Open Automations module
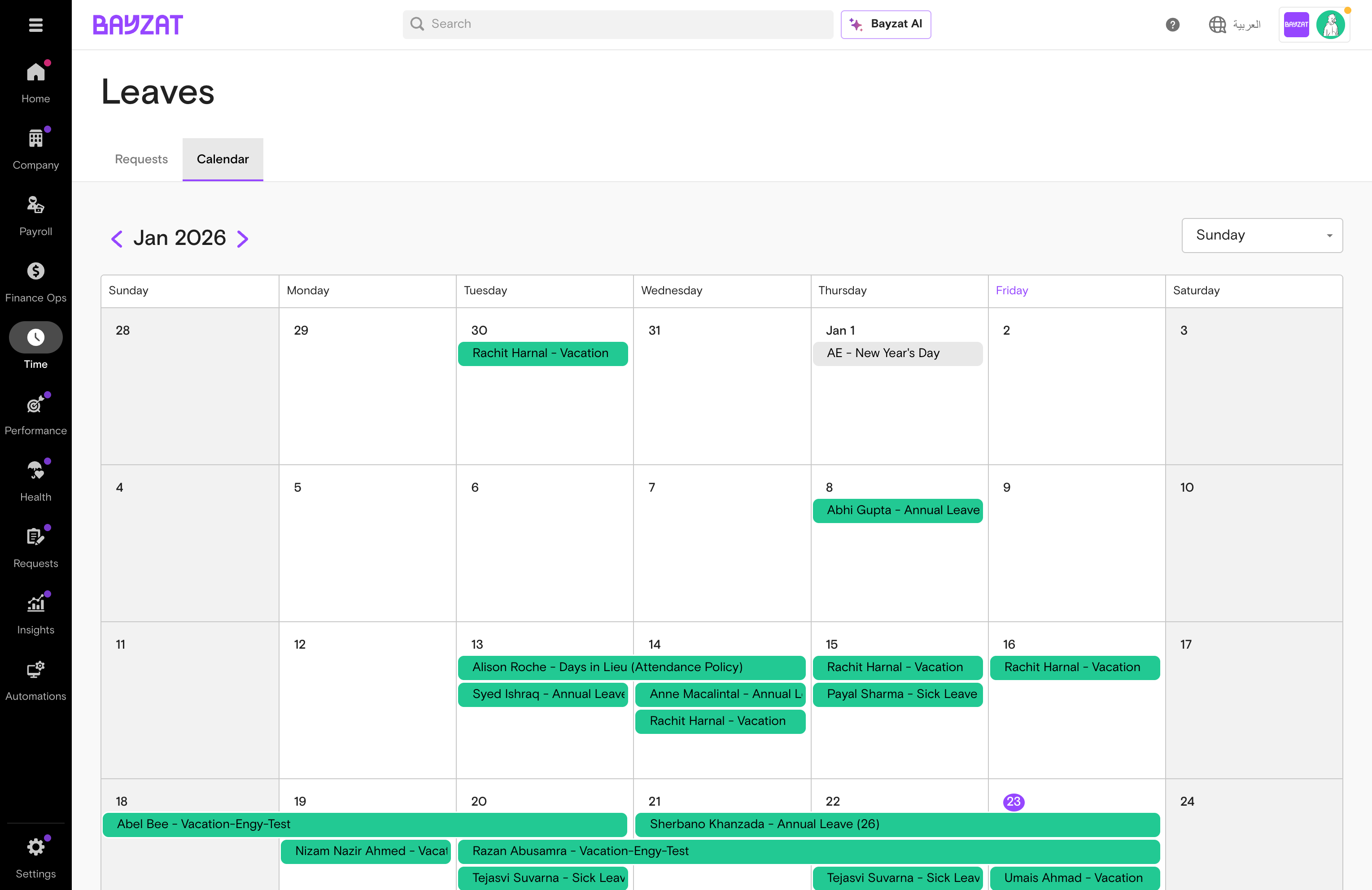 coord(36,680)
